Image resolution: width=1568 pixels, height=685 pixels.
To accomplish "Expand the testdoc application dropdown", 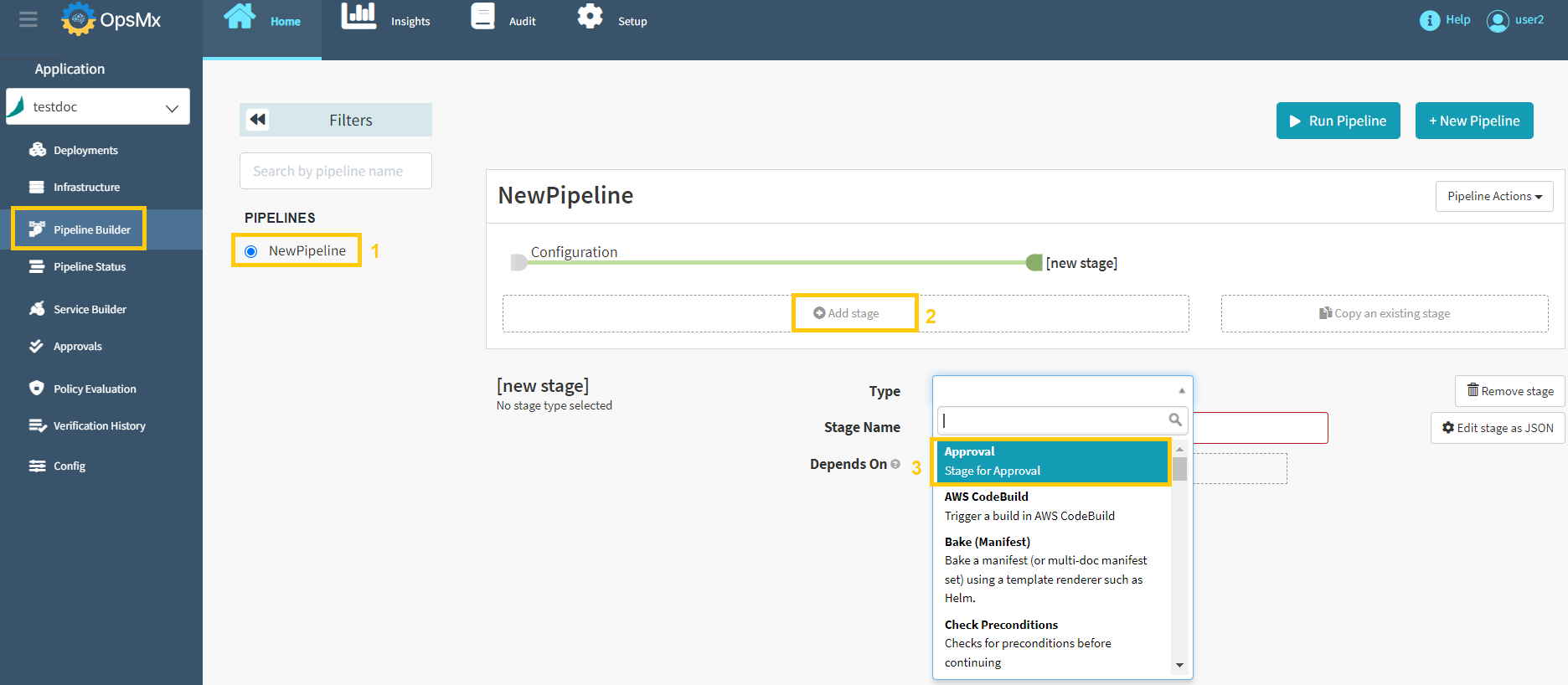I will (172, 108).
